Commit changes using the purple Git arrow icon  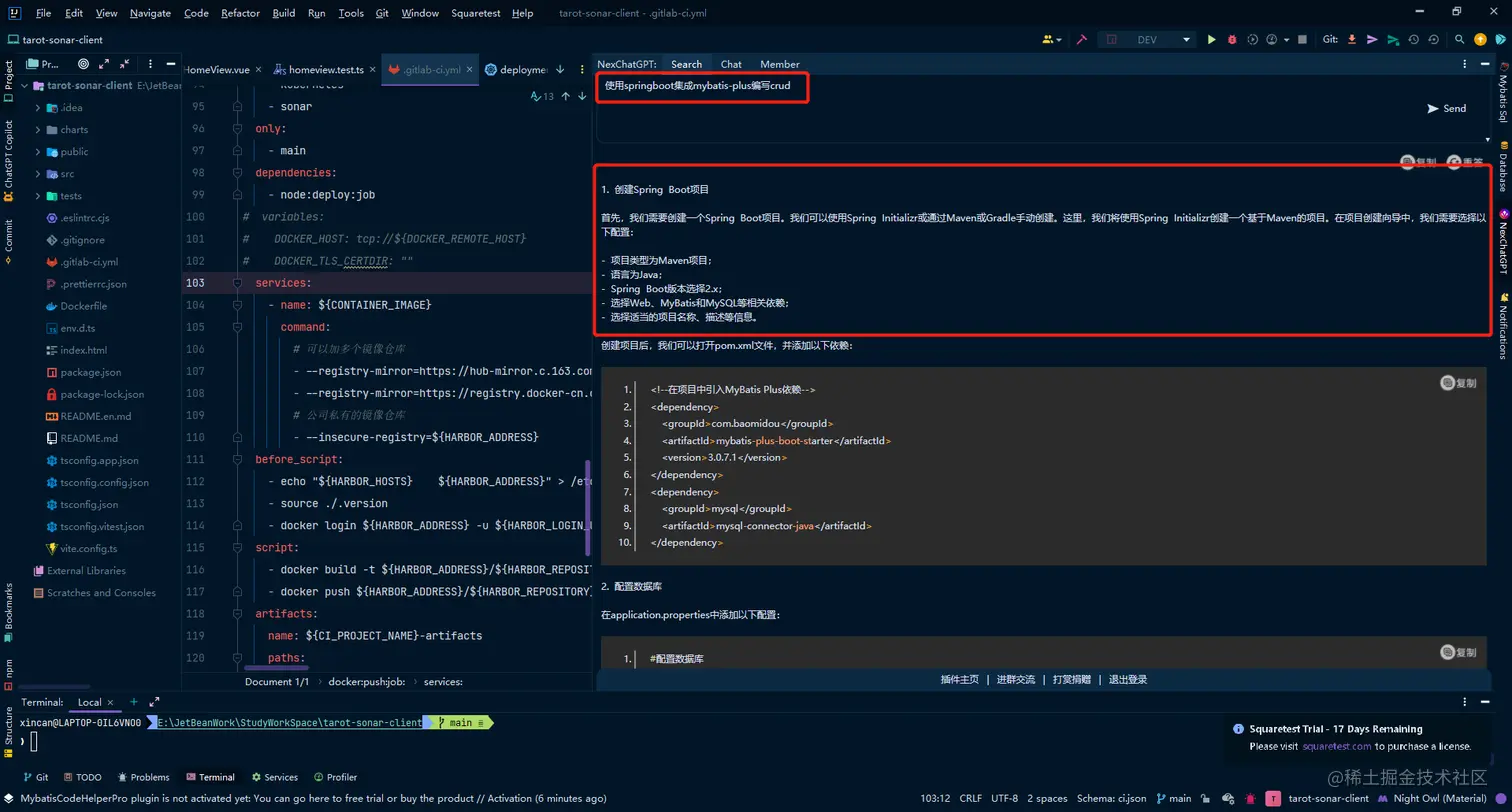(x=1372, y=40)
